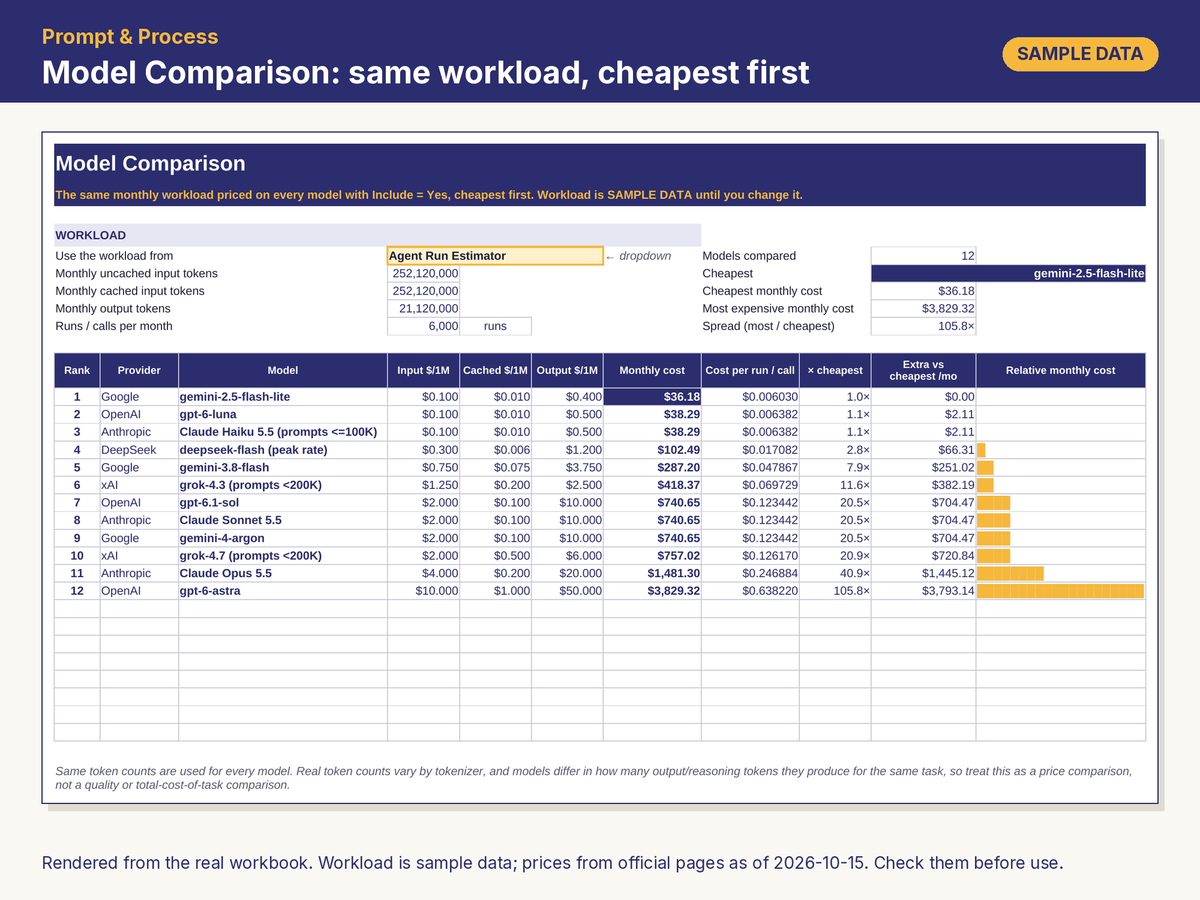Image resolution: width=1200 pixels, height=900 pixels.
Task: Select the Claude Haiku 5.5 model cell
Action: point(283,432)
